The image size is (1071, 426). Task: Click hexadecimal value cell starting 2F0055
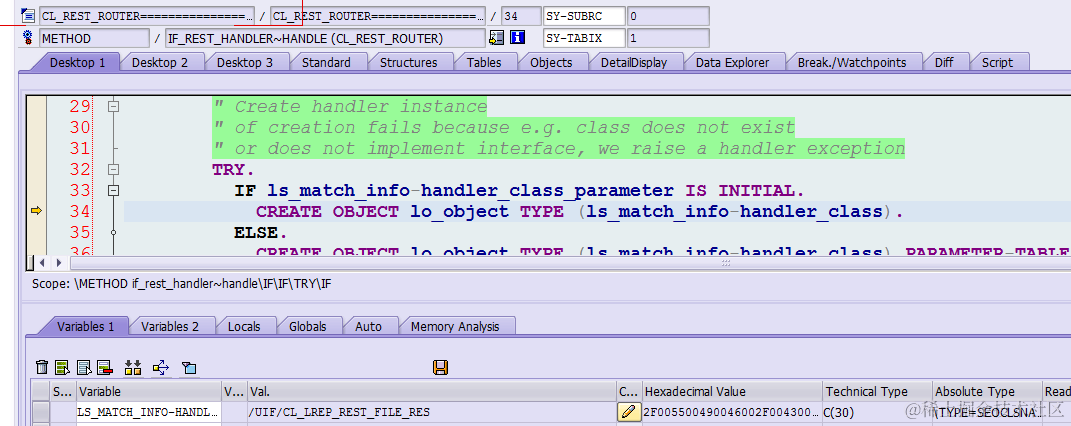pos(732,412)
